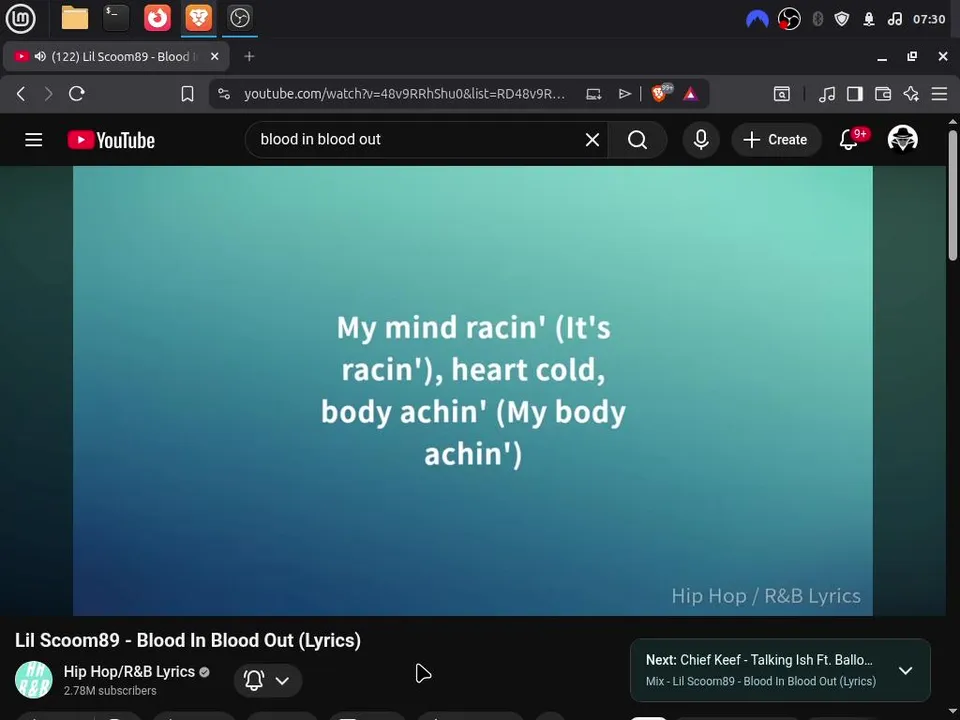Click the Create button

[x=776, y=140]
